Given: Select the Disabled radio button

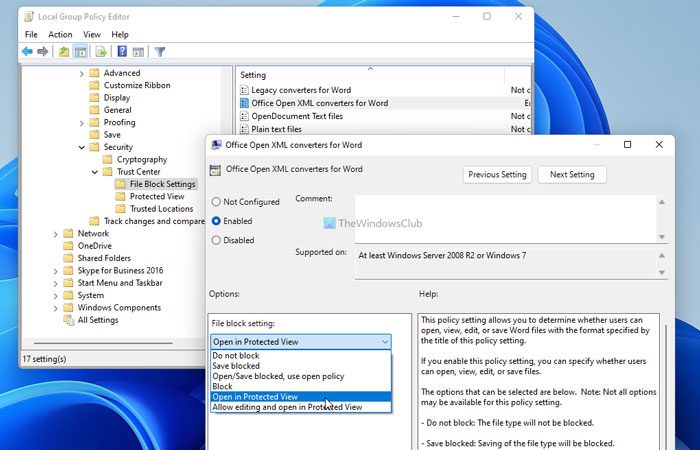Looking at the screenshot, I should click(x=216, y=240).
